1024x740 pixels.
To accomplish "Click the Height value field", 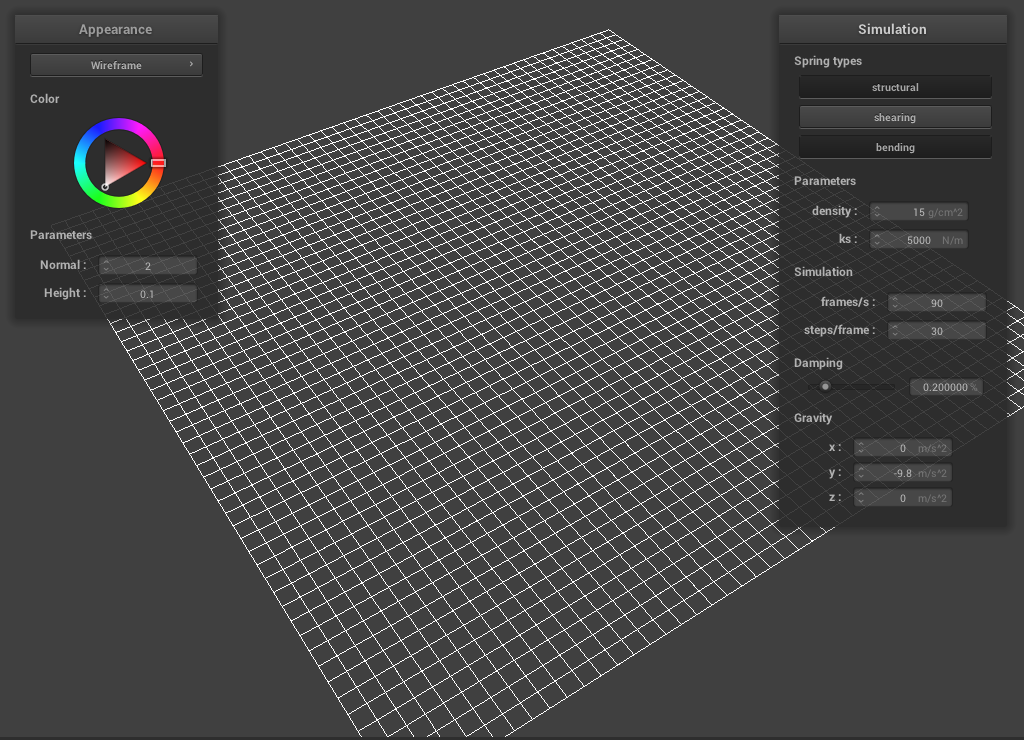I will [148, 294].
